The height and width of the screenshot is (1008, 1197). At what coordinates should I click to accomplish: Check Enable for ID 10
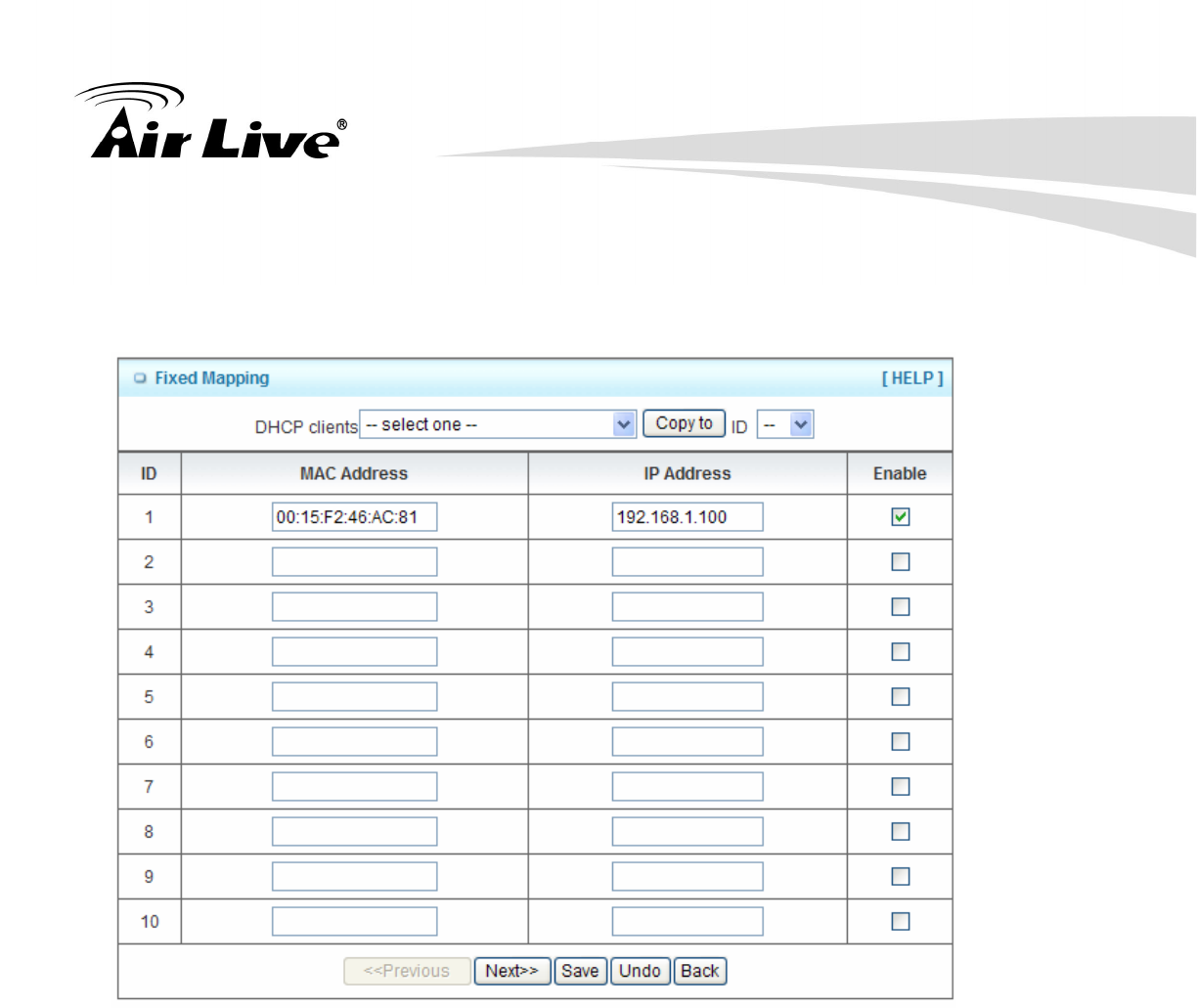901,921
